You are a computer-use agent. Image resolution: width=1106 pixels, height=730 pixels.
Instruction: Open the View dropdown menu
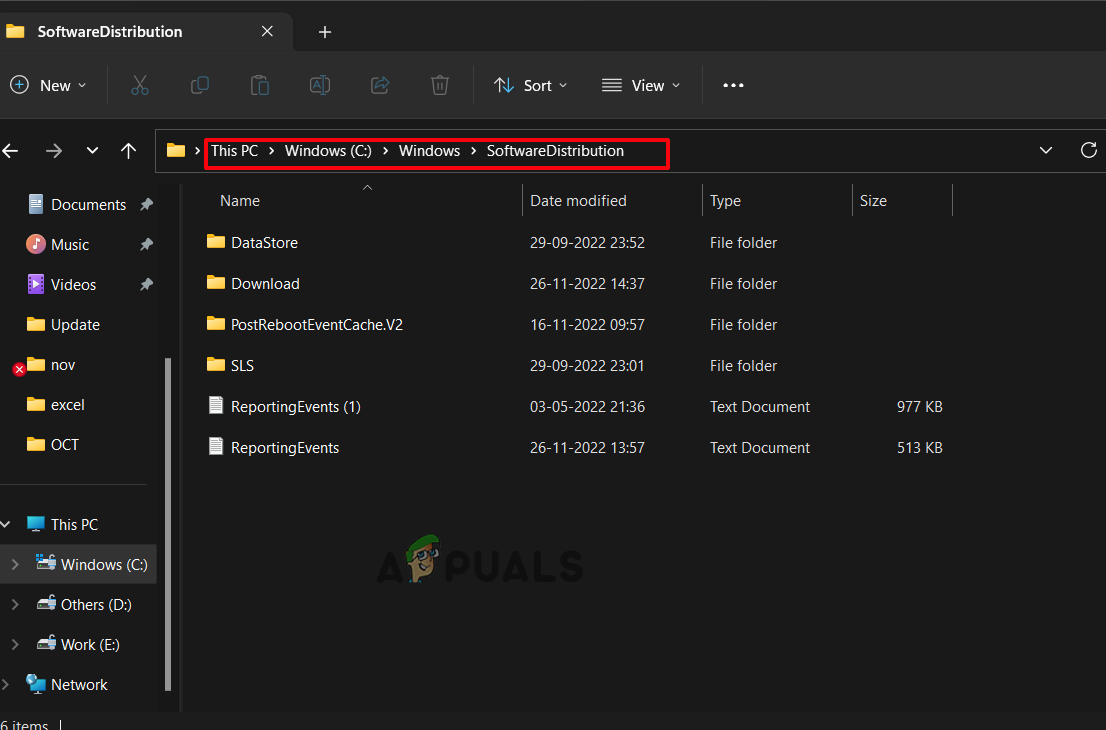[x=640, y=85]
